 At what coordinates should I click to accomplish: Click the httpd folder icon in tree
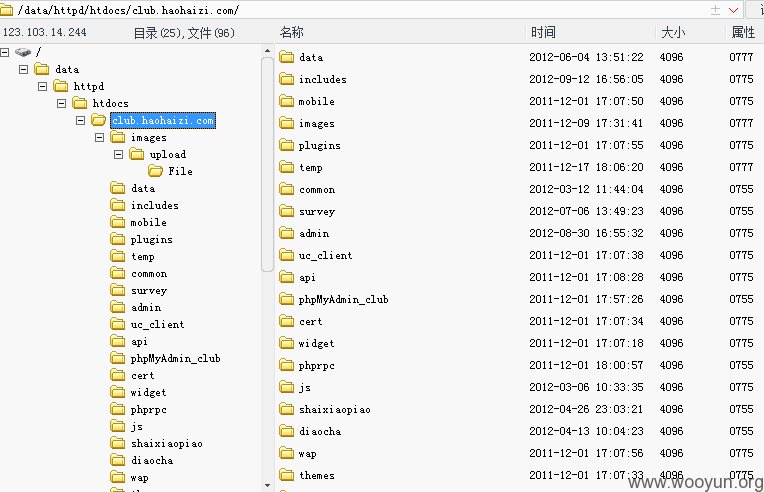pyautogui.click(x=60, y=86)
